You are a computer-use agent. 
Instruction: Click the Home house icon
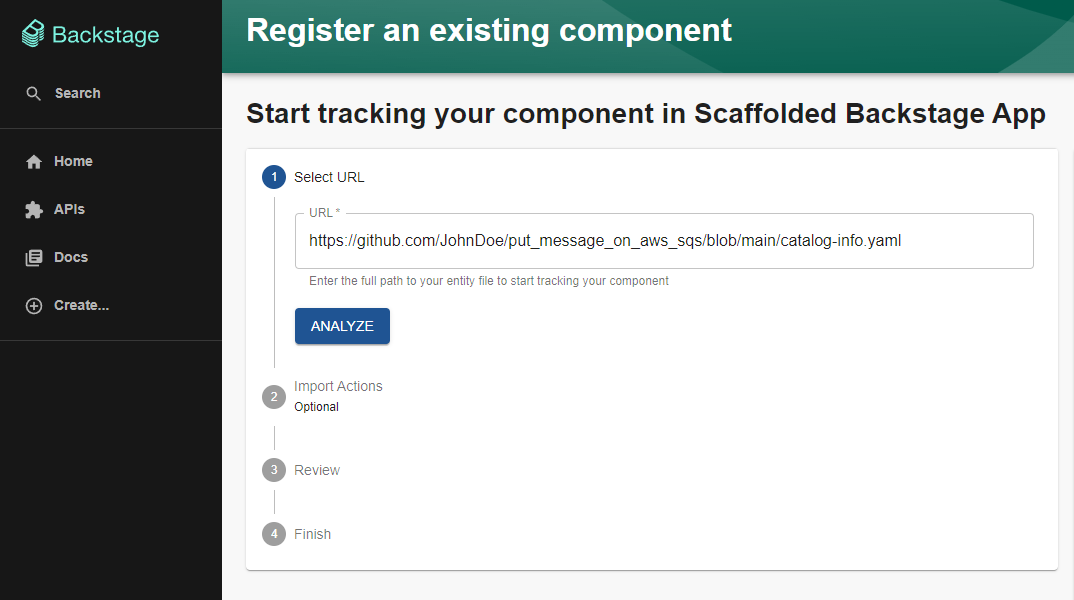coord(34,162)
